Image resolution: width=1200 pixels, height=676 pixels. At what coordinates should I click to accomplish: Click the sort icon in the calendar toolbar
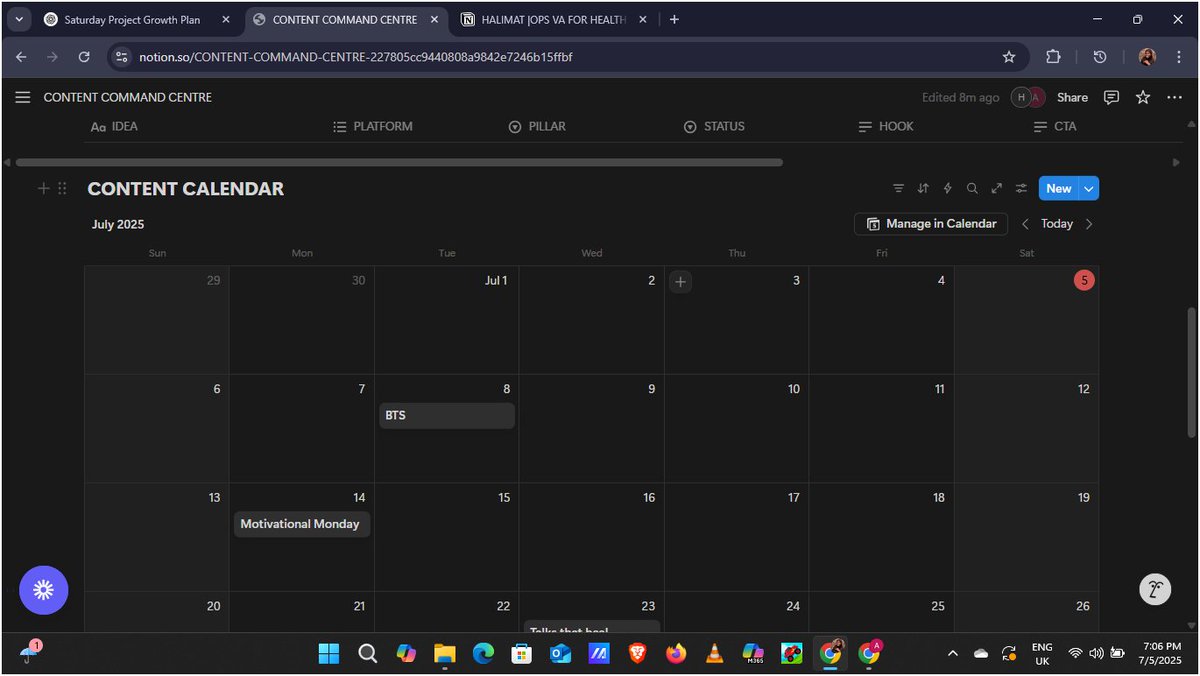[922, 188]
